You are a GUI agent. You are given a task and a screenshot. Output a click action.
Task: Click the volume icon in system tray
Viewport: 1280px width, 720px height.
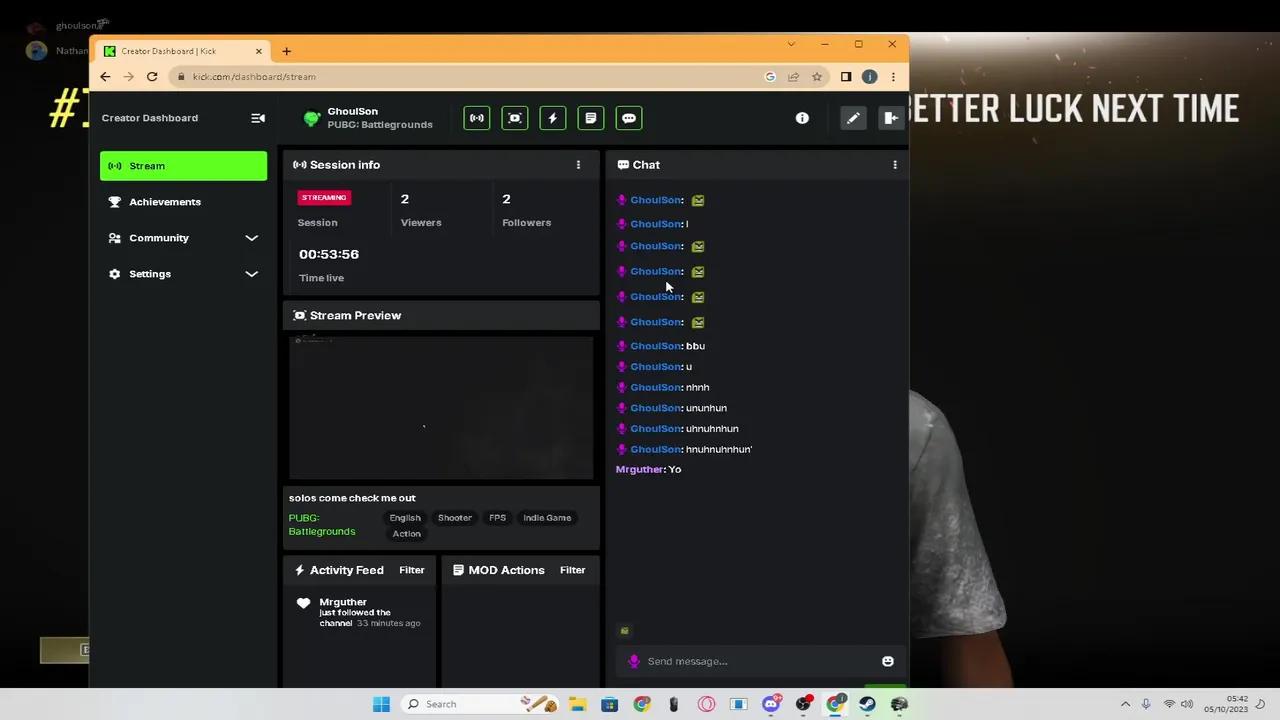1187,704
